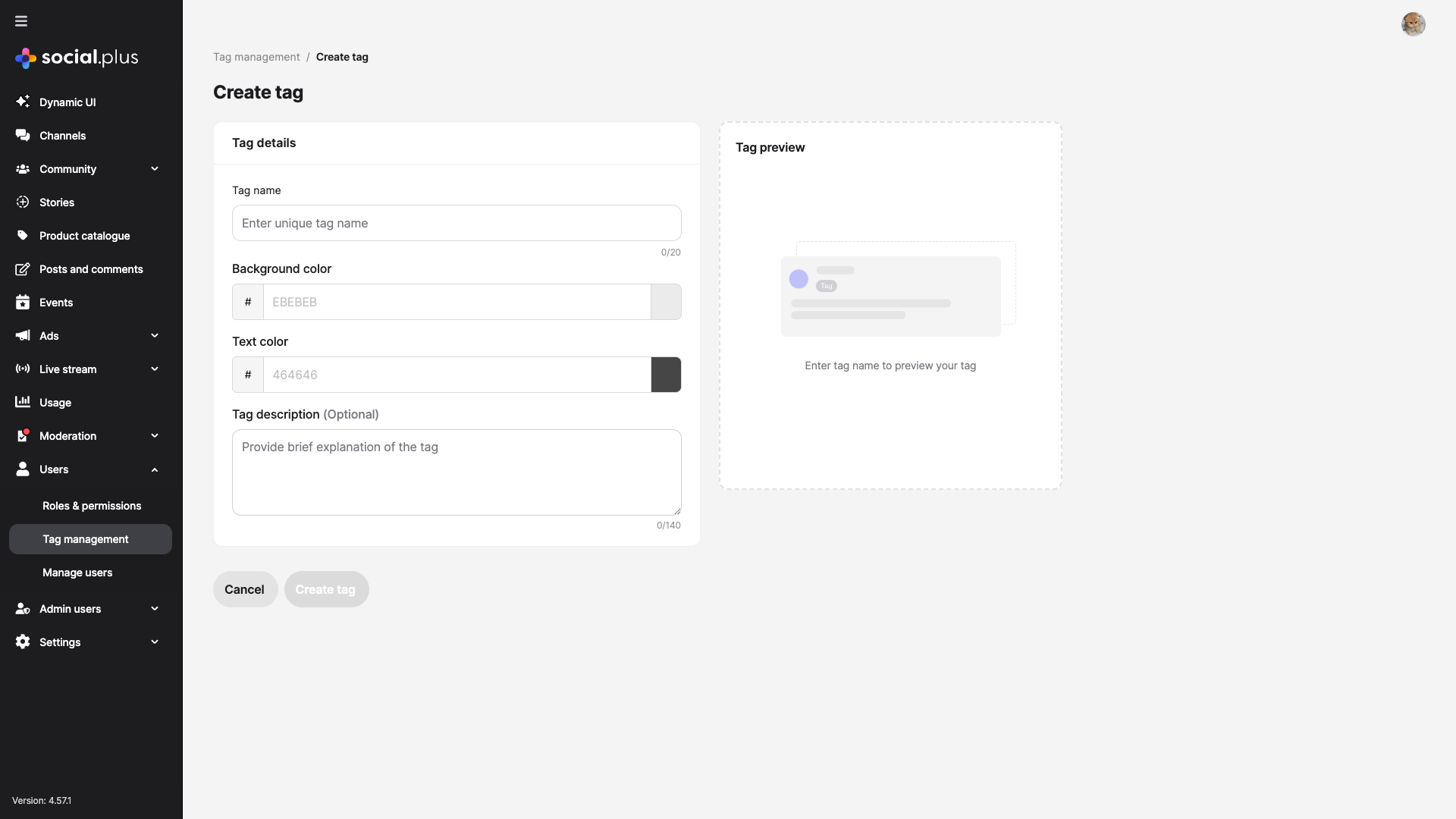Open the Events section icon
Image resolution: width=1456 pixels, height=819 pixels.
pyautogui.click(x=23, y=302)
